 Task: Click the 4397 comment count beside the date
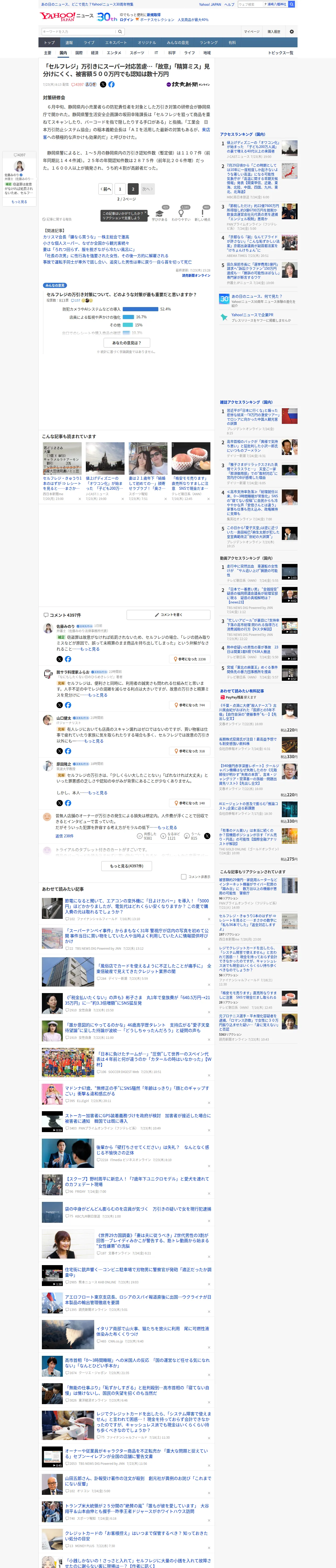coord(77,85)
